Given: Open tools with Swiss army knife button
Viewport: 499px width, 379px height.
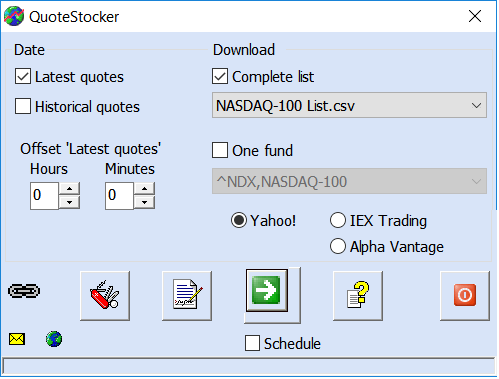Looking at the screenshot, I should tap(105, 296).
